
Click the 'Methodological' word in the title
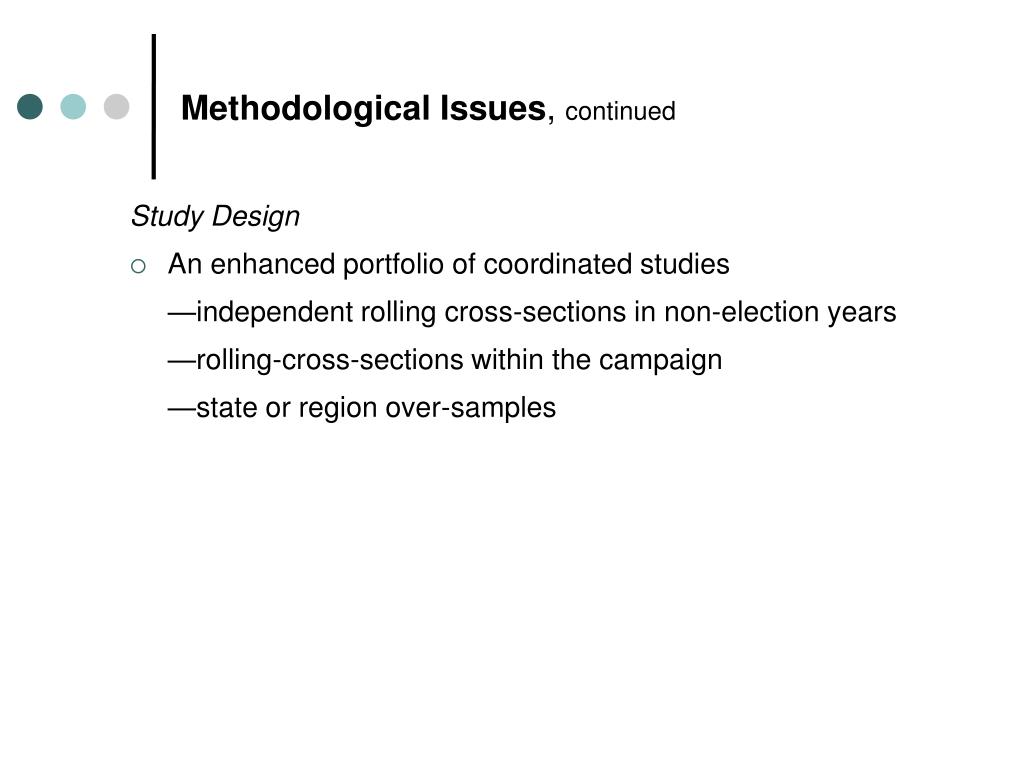tap(306, 109)
